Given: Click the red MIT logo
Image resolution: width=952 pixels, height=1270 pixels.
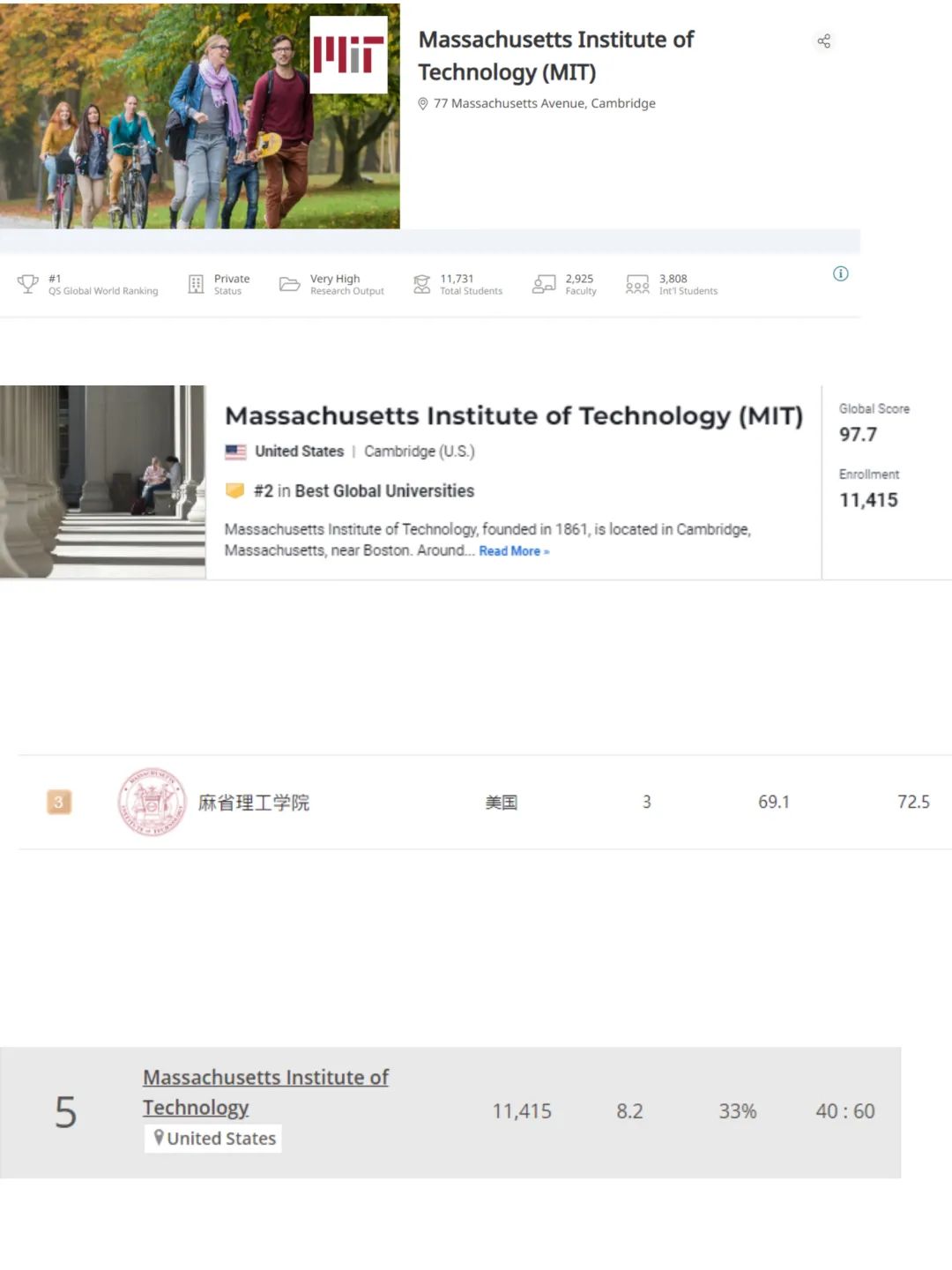Looking at the screenshot, I should point(349,55).
